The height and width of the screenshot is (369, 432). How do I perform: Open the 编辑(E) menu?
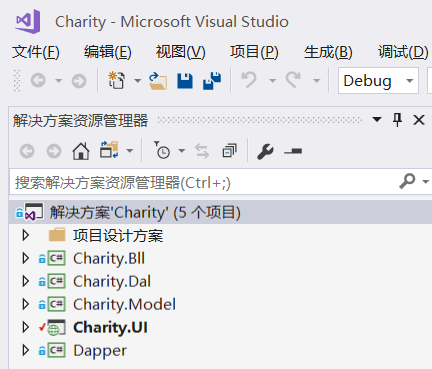pos(108,52)
